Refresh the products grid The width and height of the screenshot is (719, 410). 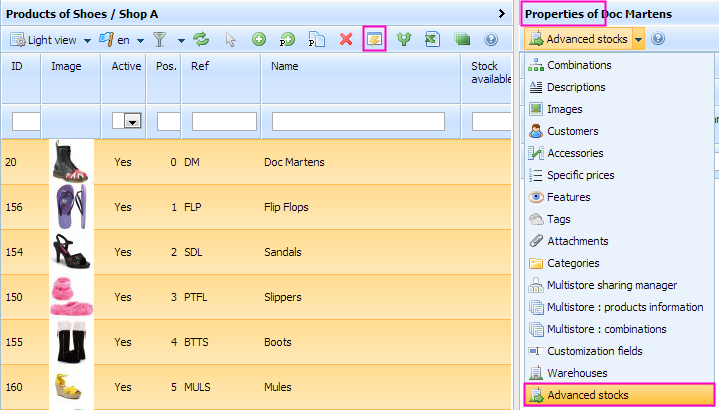(201, 39)
